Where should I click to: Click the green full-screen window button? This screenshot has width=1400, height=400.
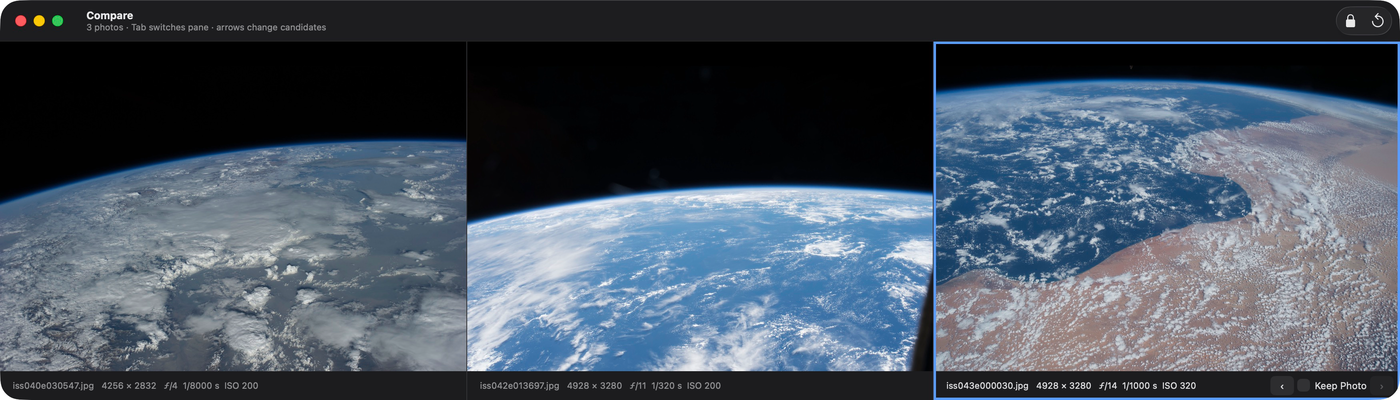tap(58, 21)
